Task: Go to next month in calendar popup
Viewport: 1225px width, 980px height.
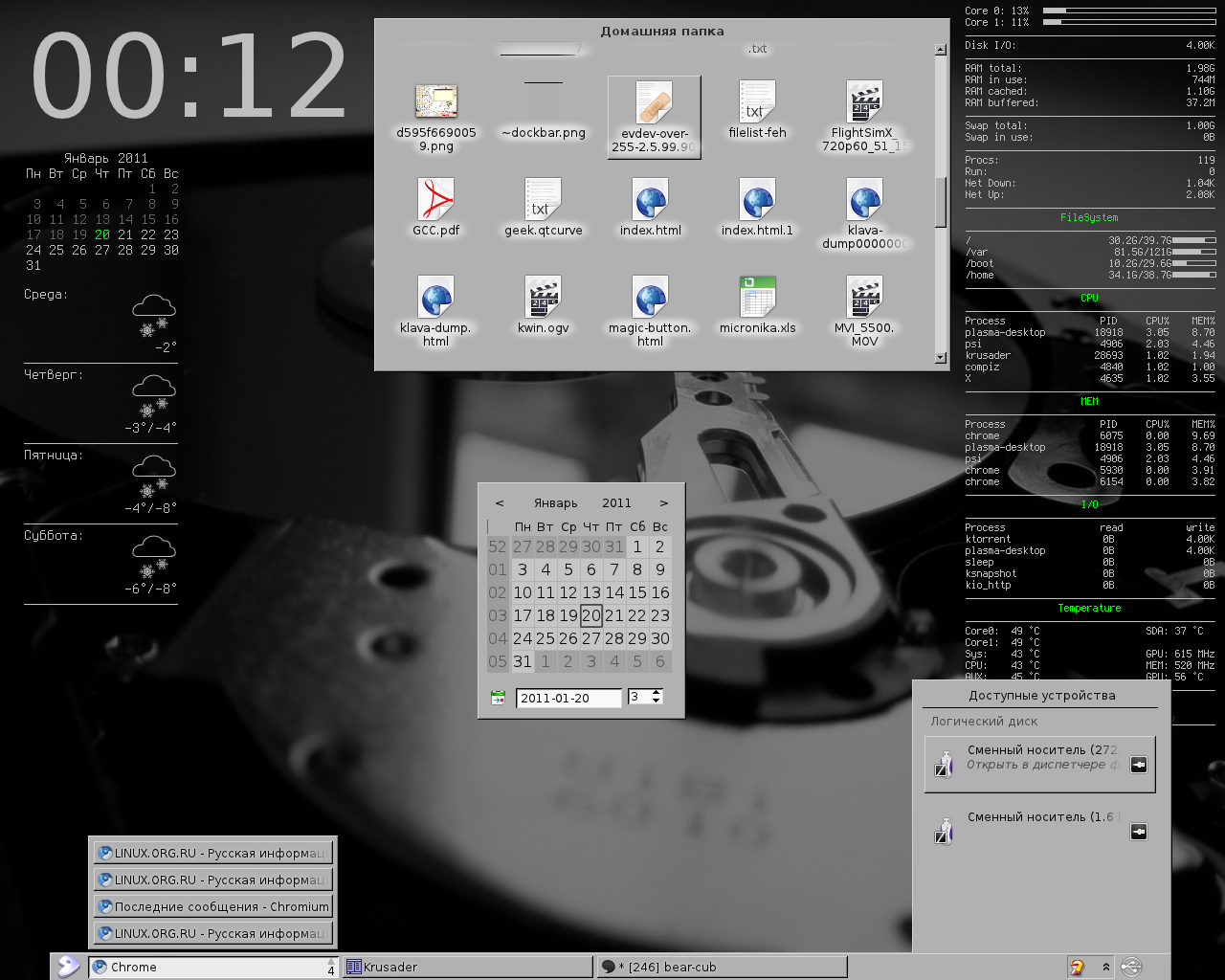Action: [x=663, y=503]
